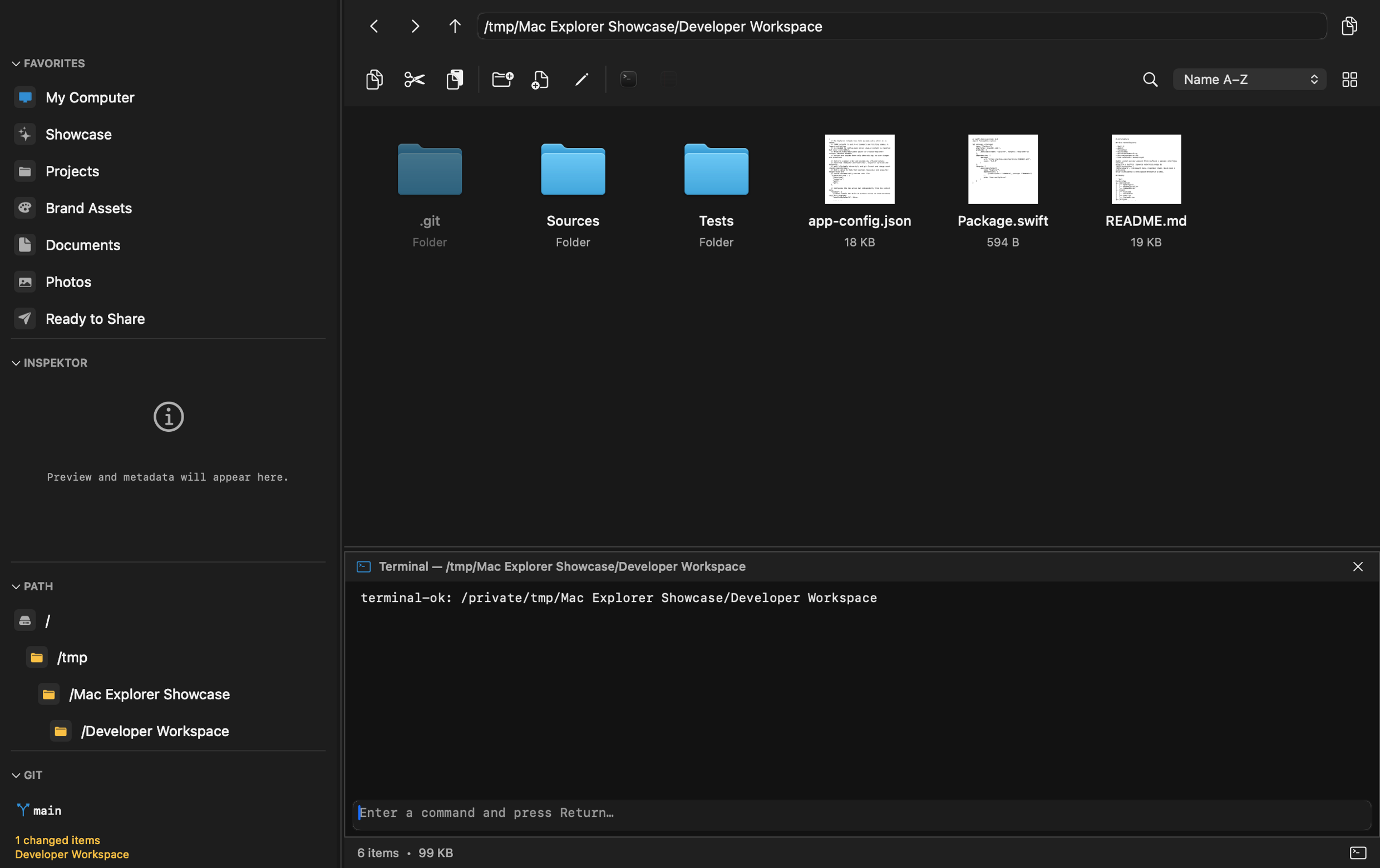Close the Terminal panel
Screen dimensions: 1380x868
pos(1358,566)
